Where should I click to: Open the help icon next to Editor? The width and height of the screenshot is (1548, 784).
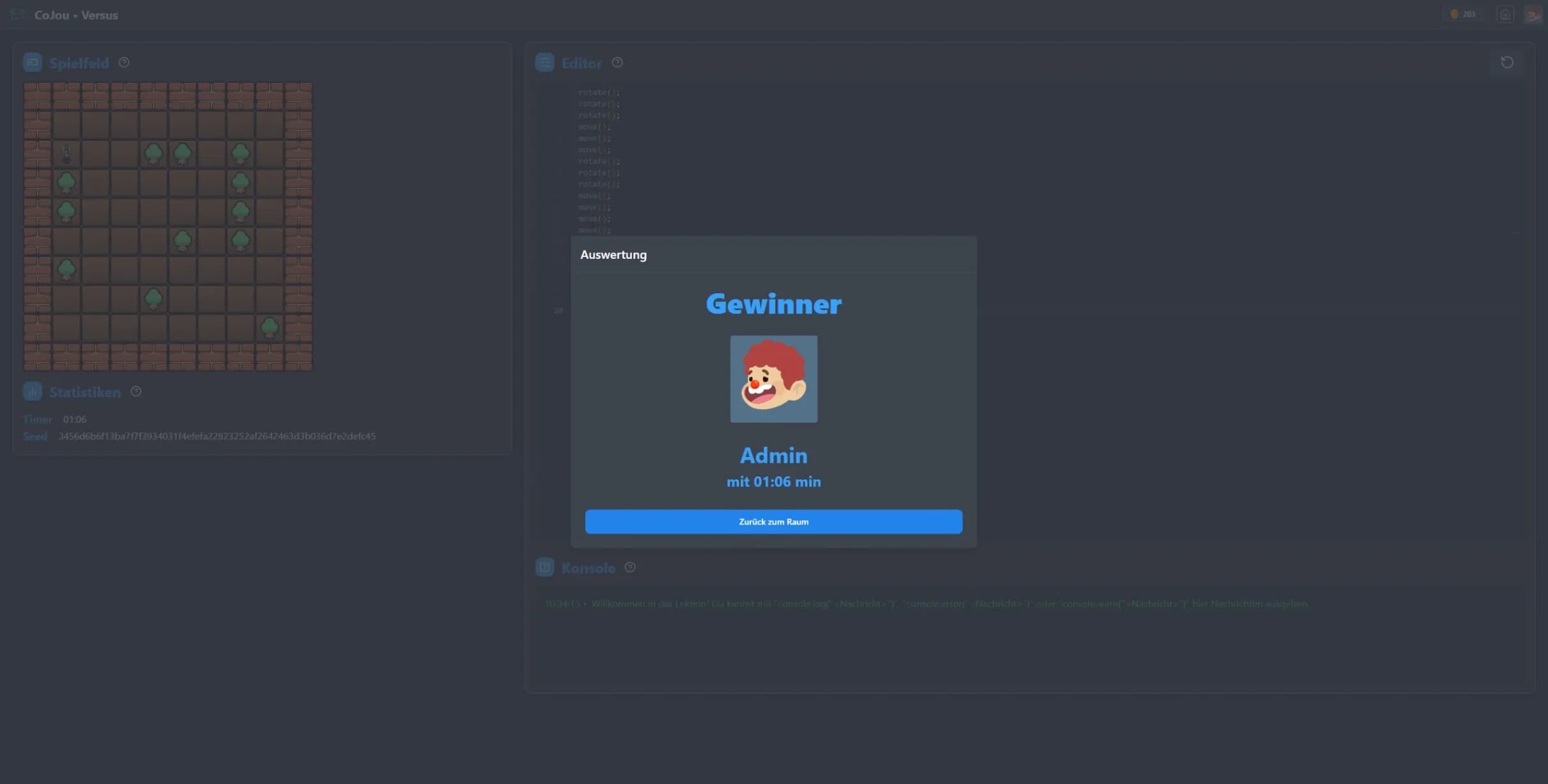point(617,62)
